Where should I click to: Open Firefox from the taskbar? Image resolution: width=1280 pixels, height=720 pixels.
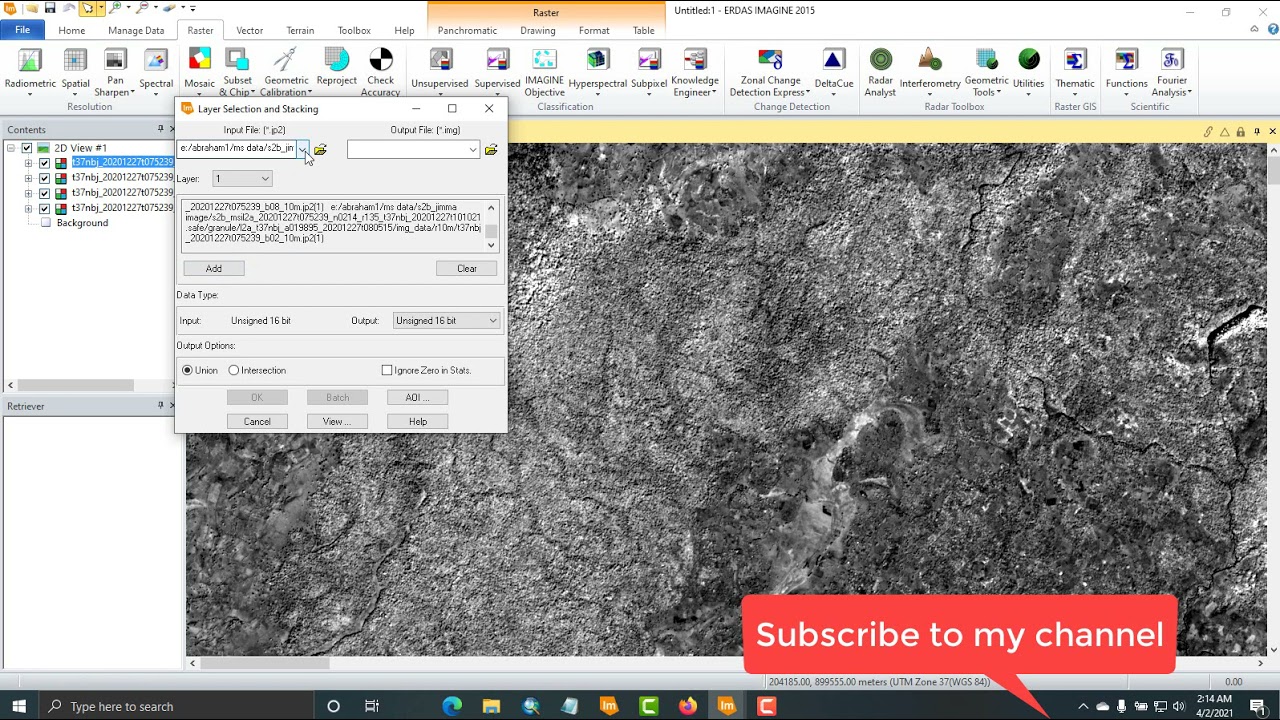click(x=687, y=706)
